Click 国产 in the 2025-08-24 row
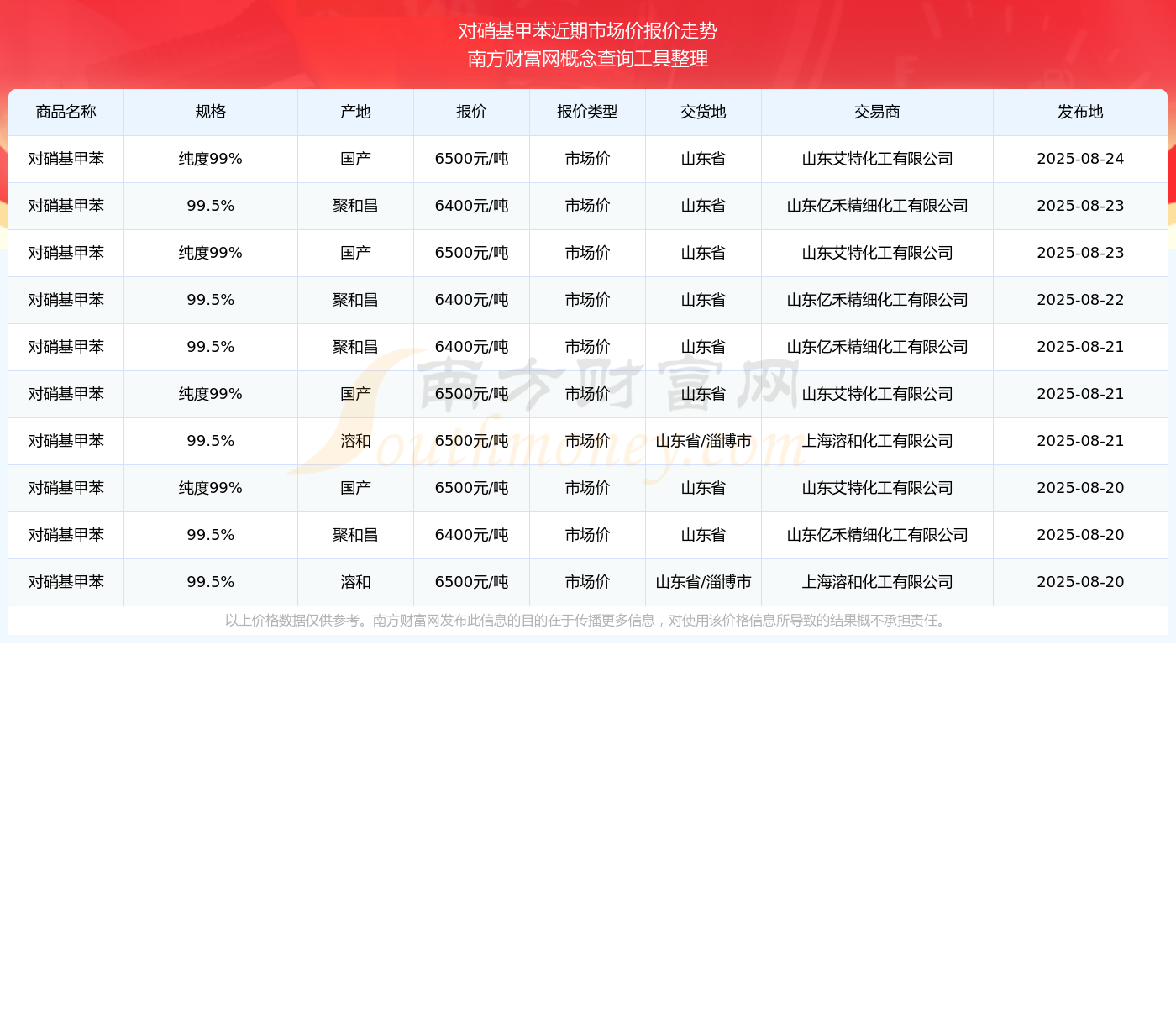 point(355,159)
